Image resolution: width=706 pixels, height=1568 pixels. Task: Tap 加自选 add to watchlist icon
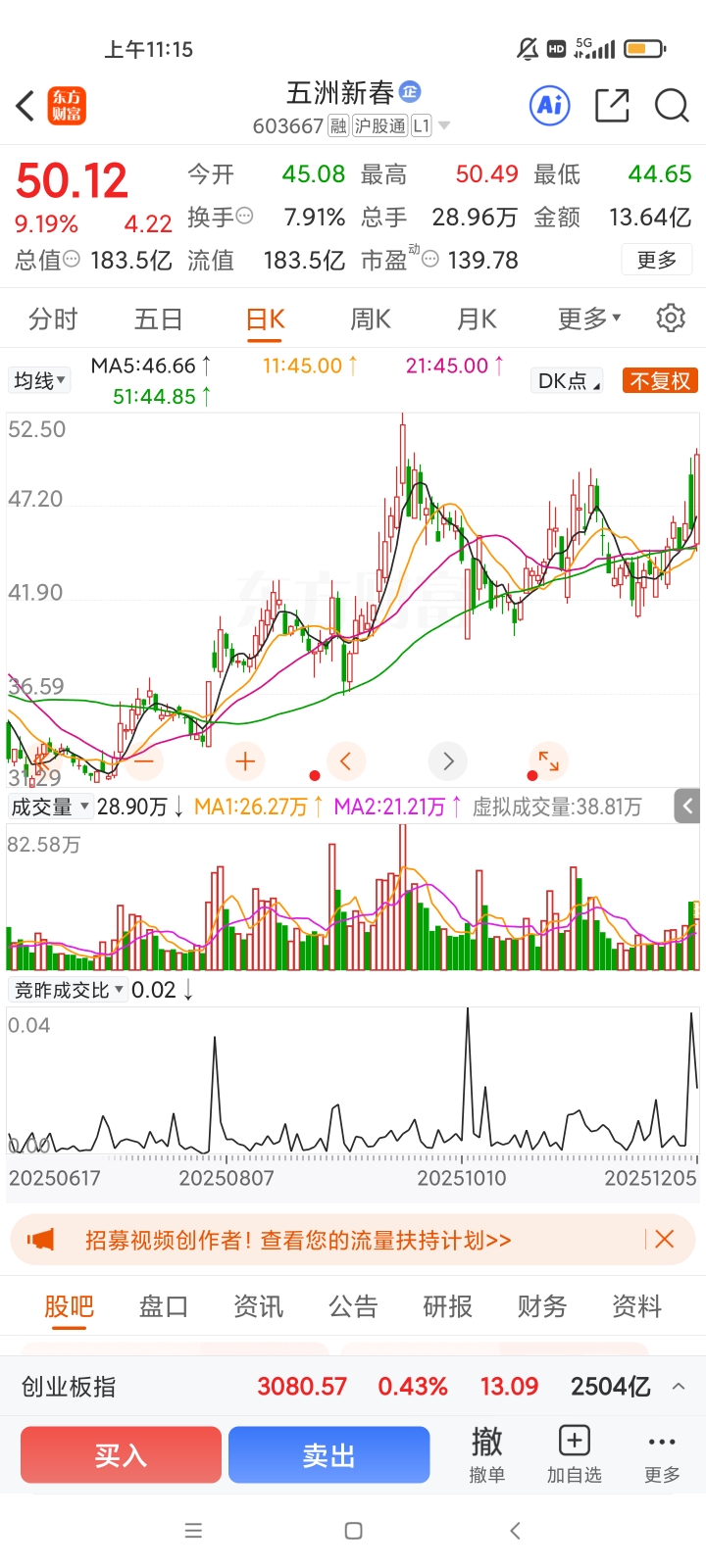pos(574,1455)
